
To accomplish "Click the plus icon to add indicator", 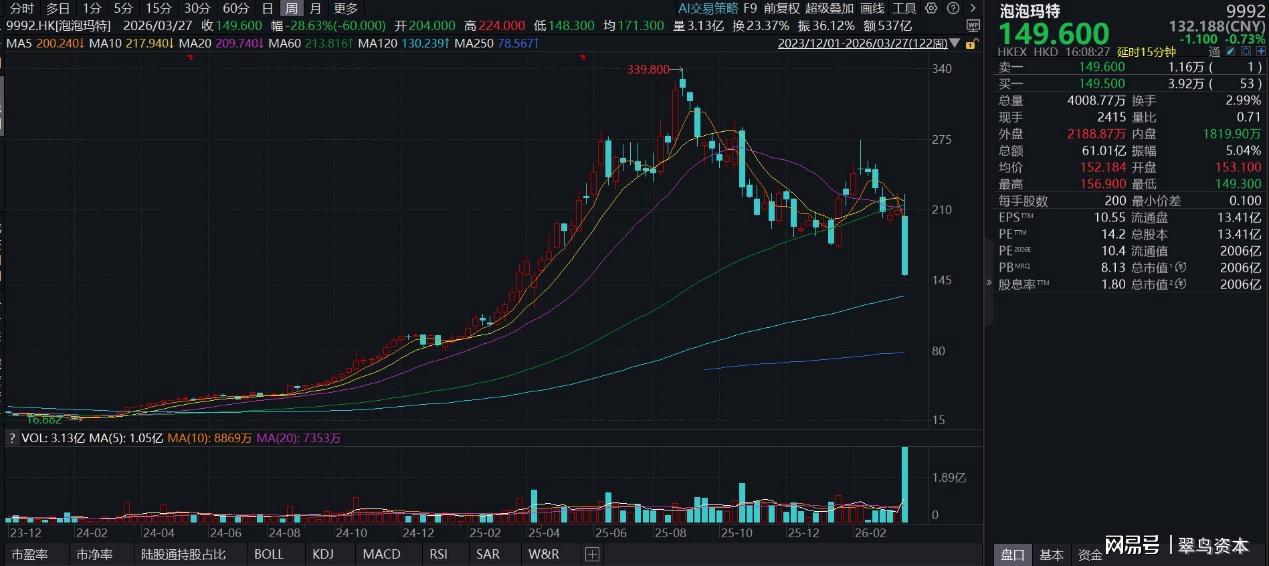I will (591, 554).
